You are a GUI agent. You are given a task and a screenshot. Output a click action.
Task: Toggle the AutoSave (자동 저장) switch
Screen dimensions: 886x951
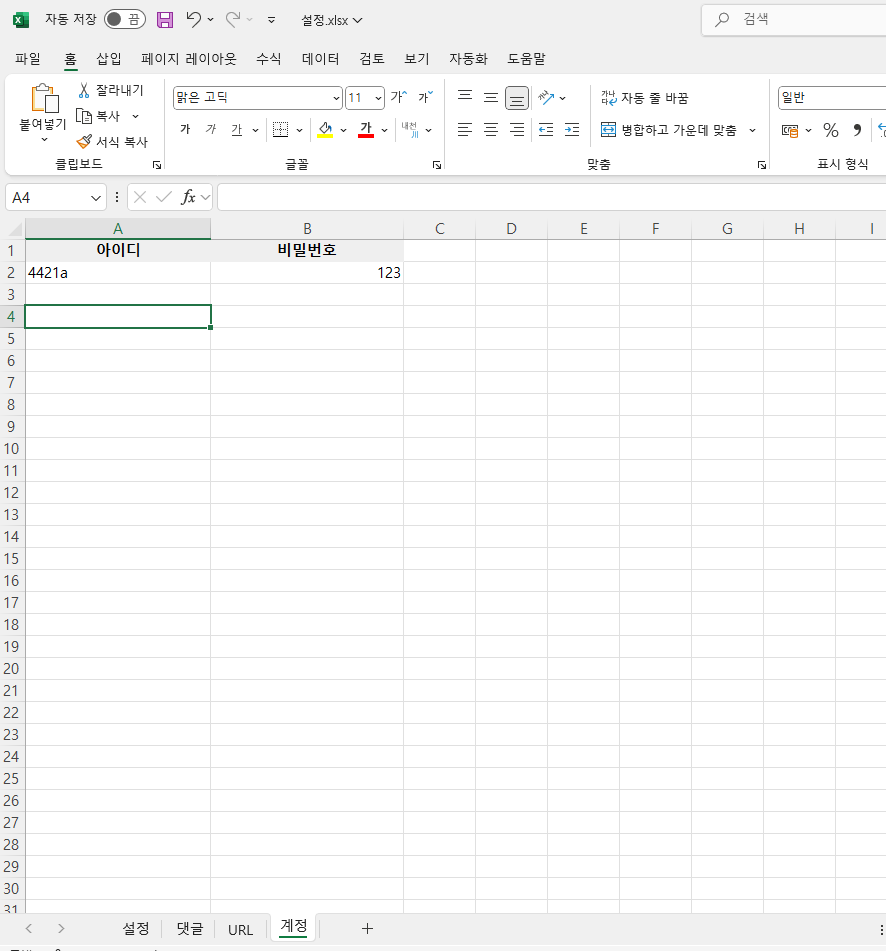(124, 19)
